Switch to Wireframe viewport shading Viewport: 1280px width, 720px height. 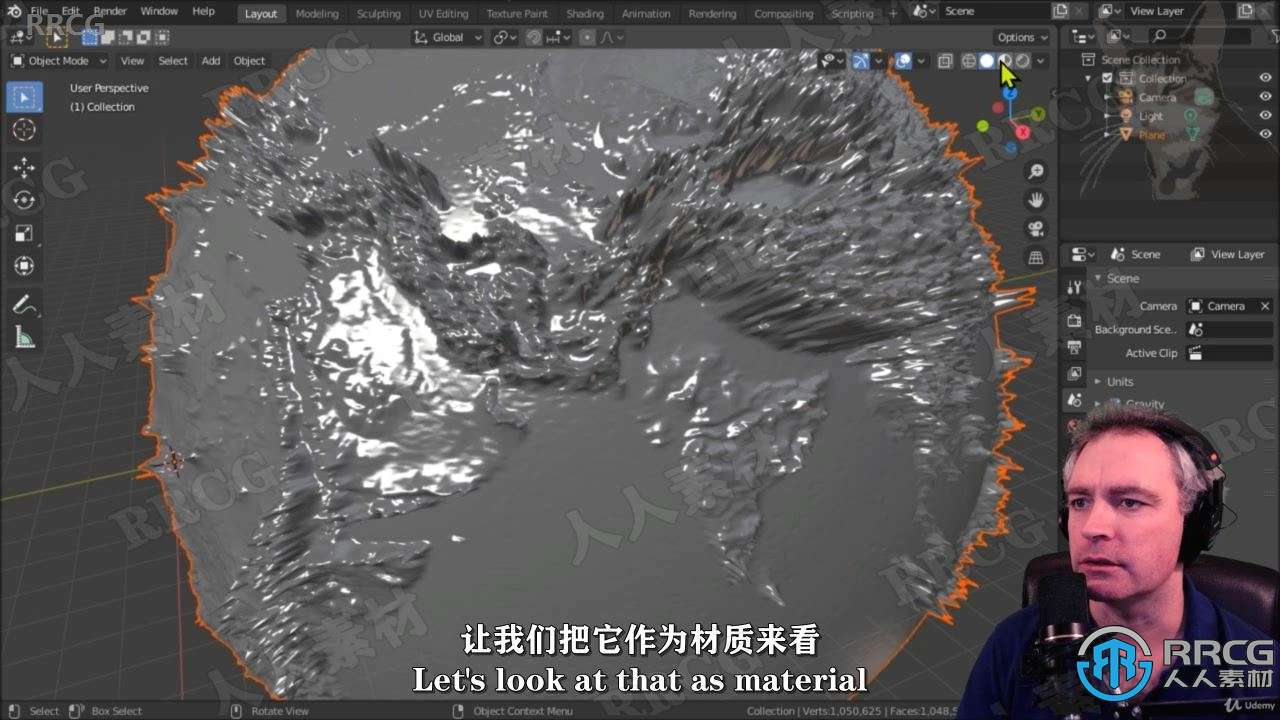[x=969, y=61]
